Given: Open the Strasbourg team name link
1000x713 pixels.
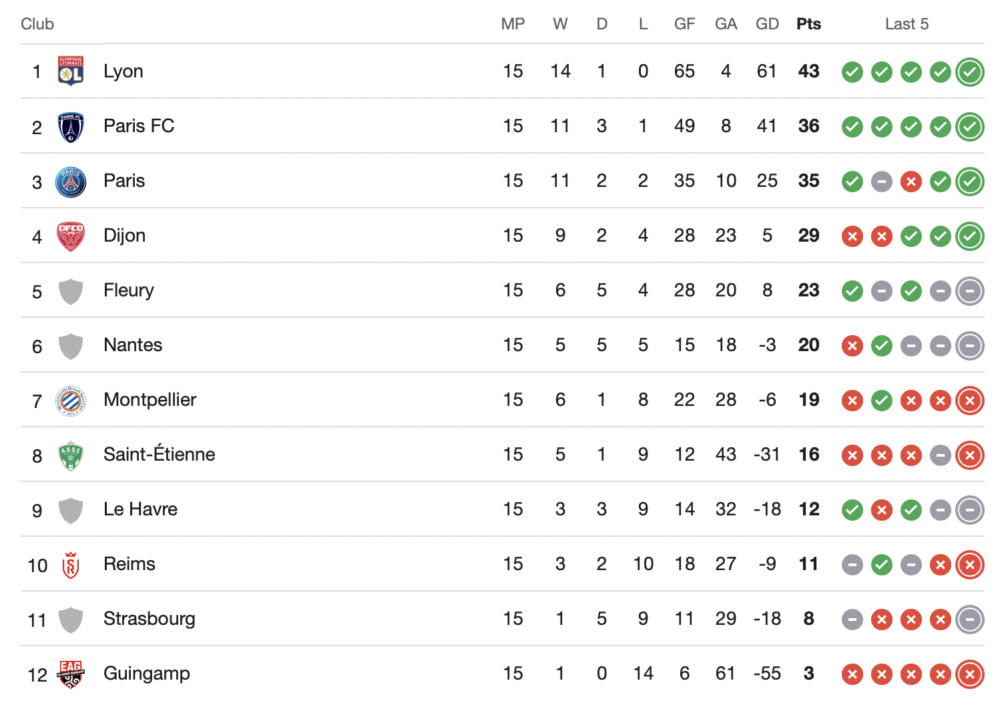Looking at the screenshot, I should point(149,619).
